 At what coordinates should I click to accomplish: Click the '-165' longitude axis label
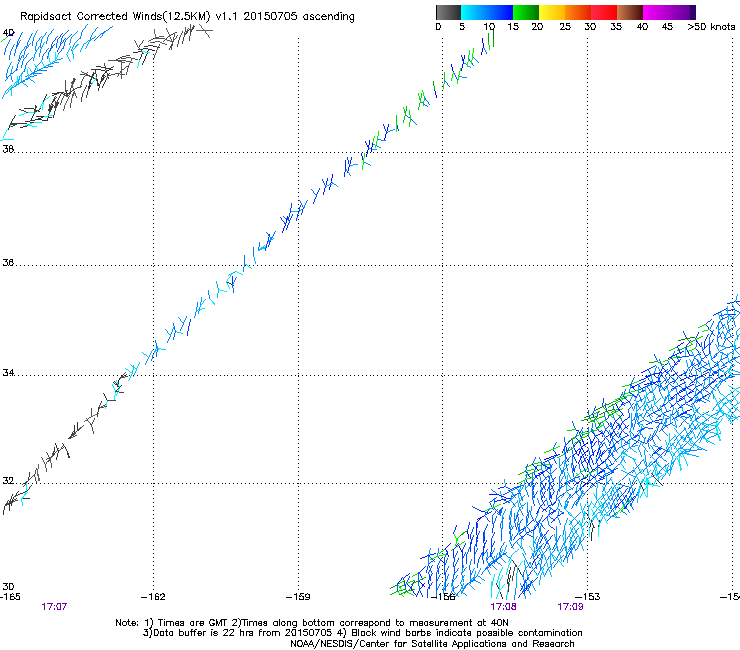tap(10, 597)
